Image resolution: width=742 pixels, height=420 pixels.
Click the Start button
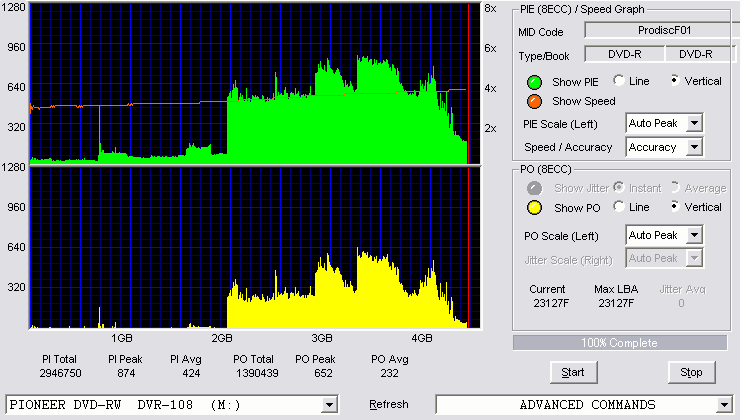574,373
